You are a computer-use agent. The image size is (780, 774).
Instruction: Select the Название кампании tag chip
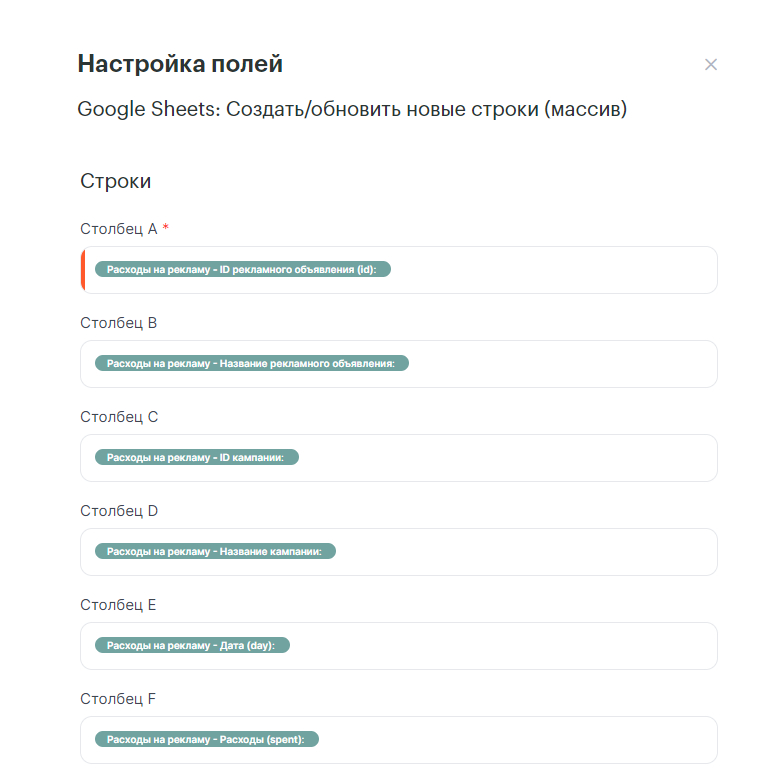(x=215, y=552)
